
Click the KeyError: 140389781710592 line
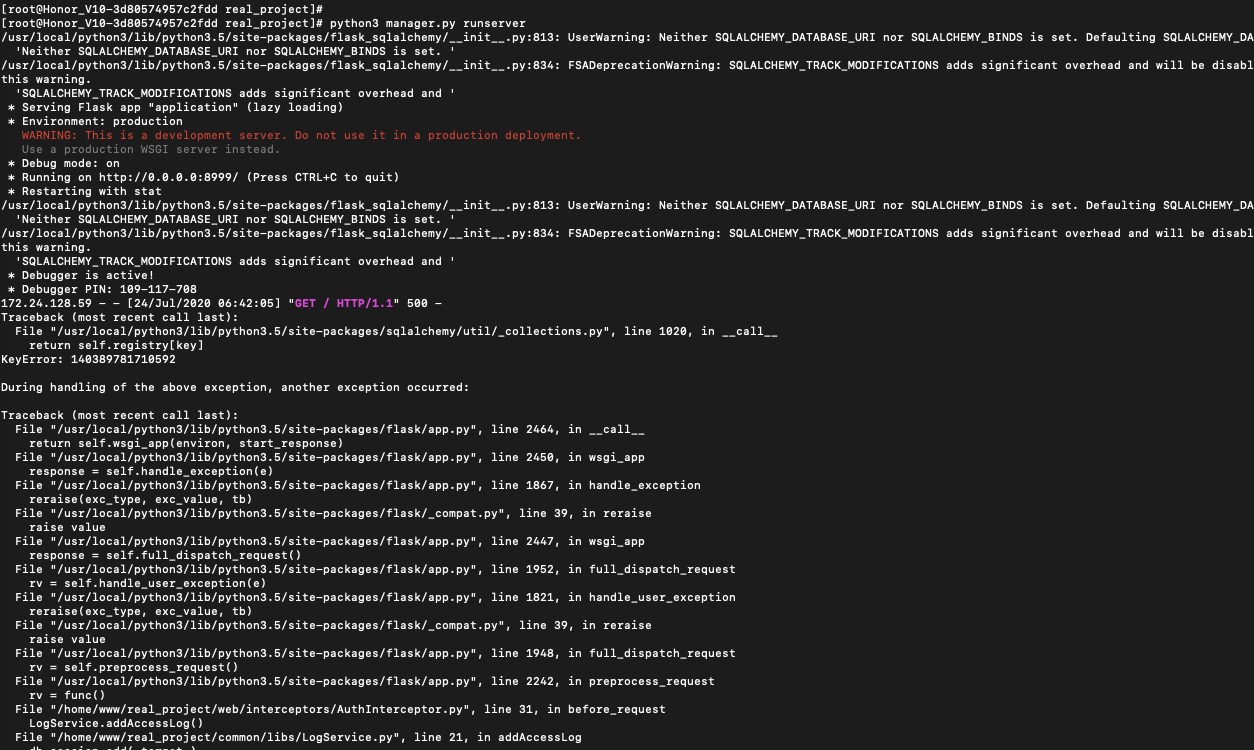(88, 359)
